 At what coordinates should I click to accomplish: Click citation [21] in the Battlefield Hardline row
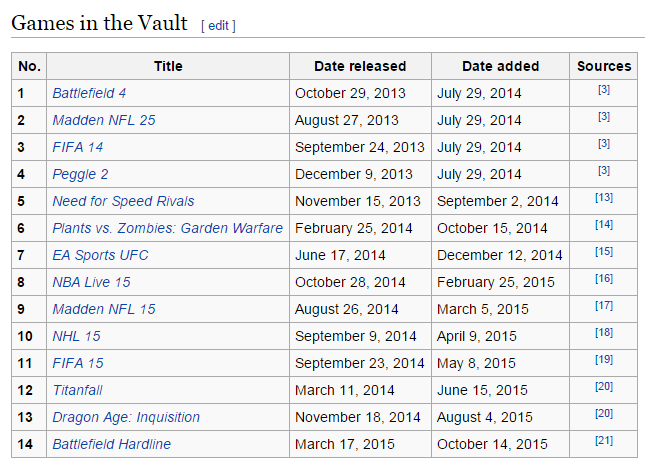[603, 441]
